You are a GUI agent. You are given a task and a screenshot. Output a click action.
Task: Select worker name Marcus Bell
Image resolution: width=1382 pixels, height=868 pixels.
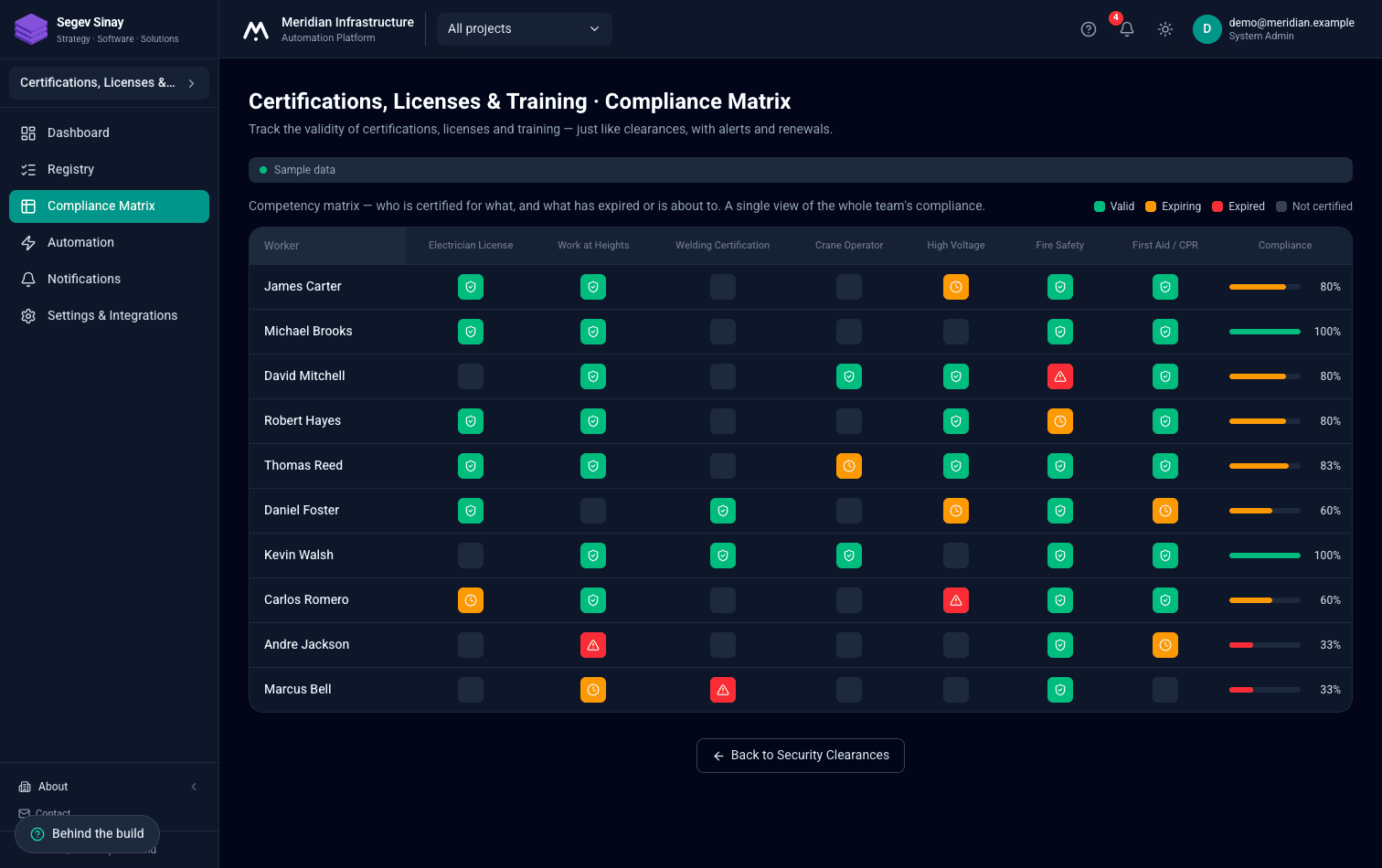click(298, 690)
